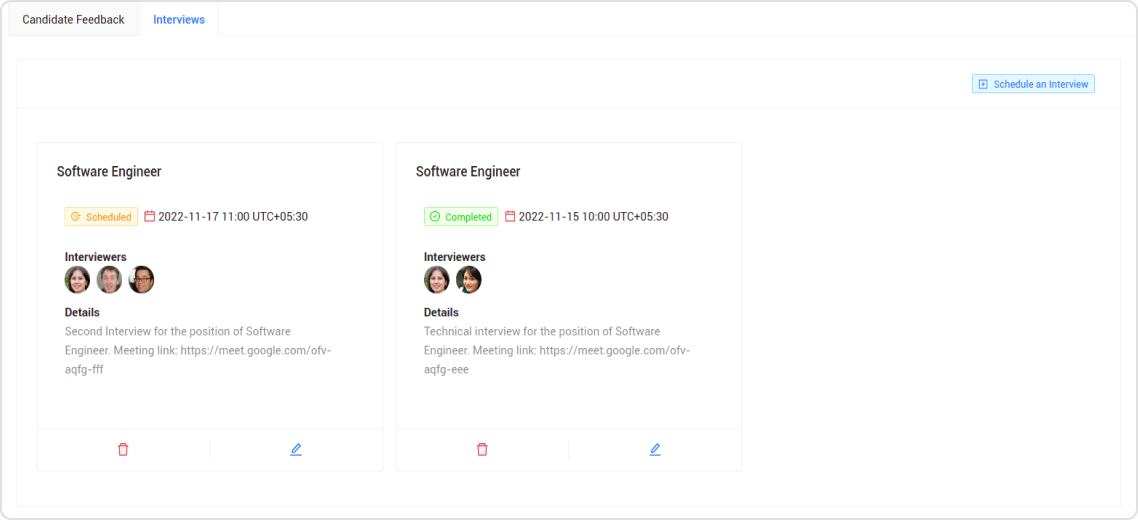1138x520 pixels.
Task: Click the checkmark icon in Completed badge
Action: coord(435,216)
